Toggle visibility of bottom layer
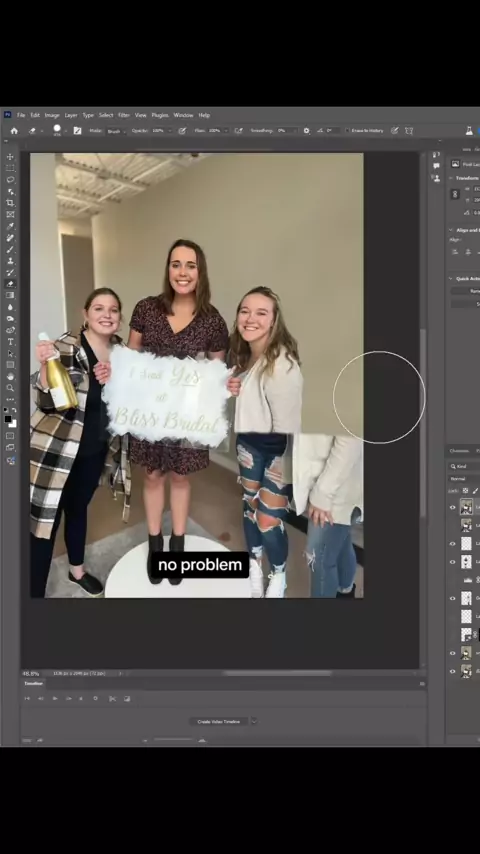The width and height of the screenshot is (480, 854). click(452, 671)
